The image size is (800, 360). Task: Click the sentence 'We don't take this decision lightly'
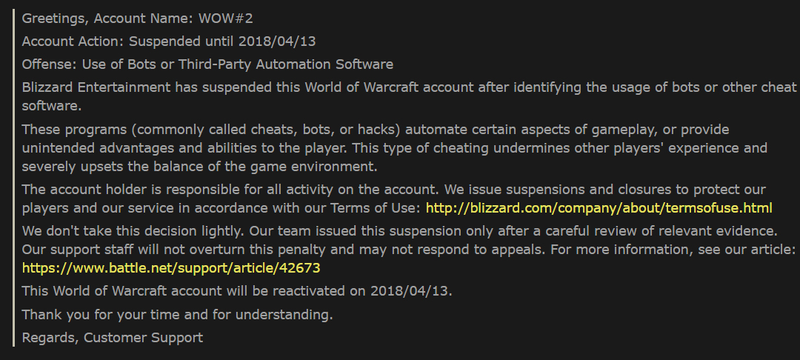[133, 231]
